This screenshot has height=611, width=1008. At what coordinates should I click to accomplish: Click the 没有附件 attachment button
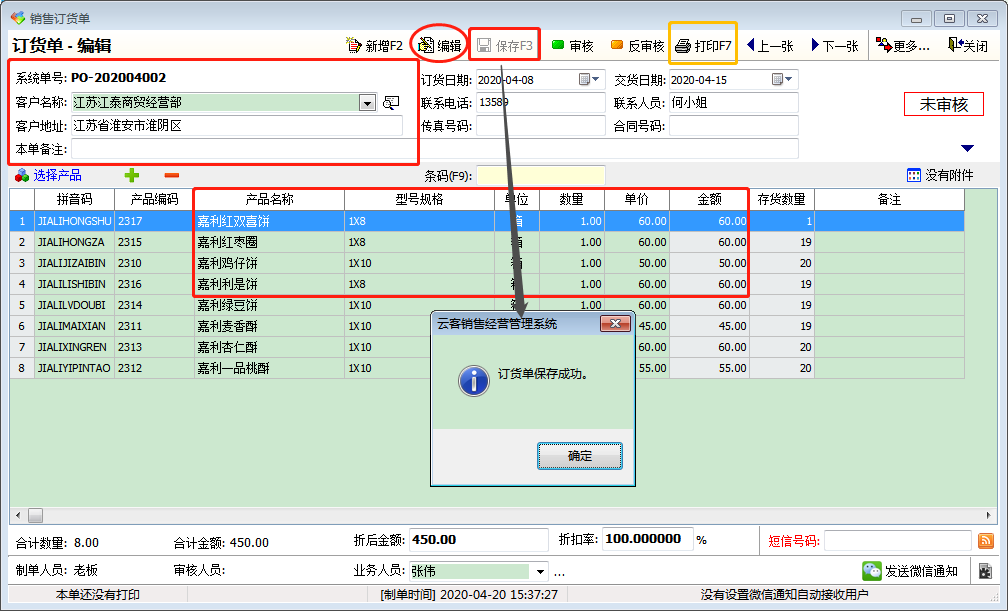(x=940, y=175)
